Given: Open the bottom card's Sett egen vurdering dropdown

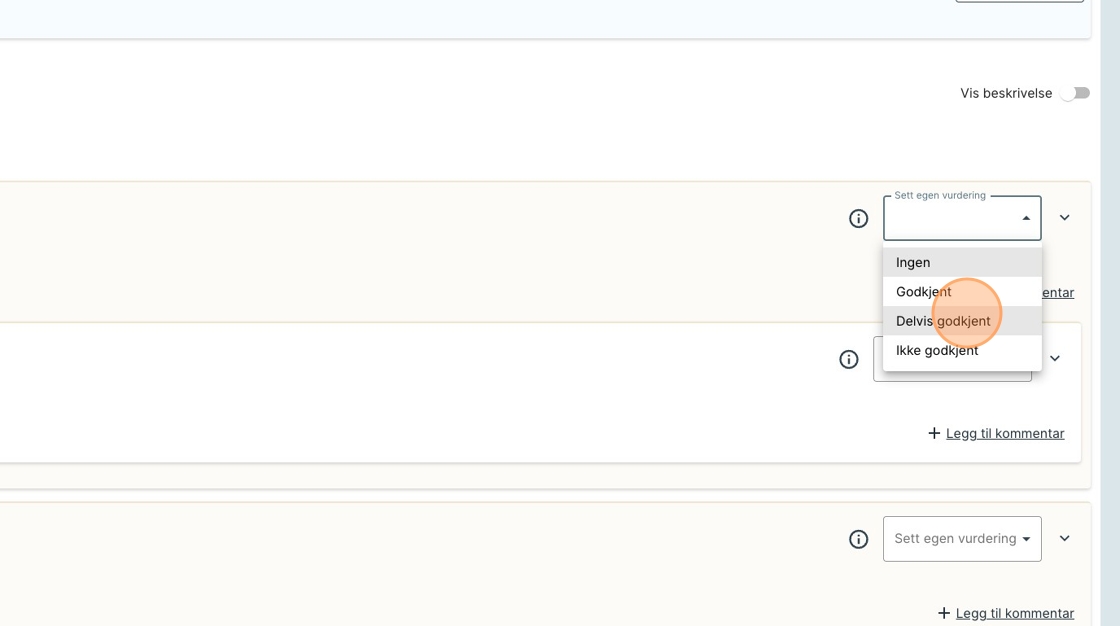Looking at the screenshot, I should pyautogui.click(x=961, y=539).
